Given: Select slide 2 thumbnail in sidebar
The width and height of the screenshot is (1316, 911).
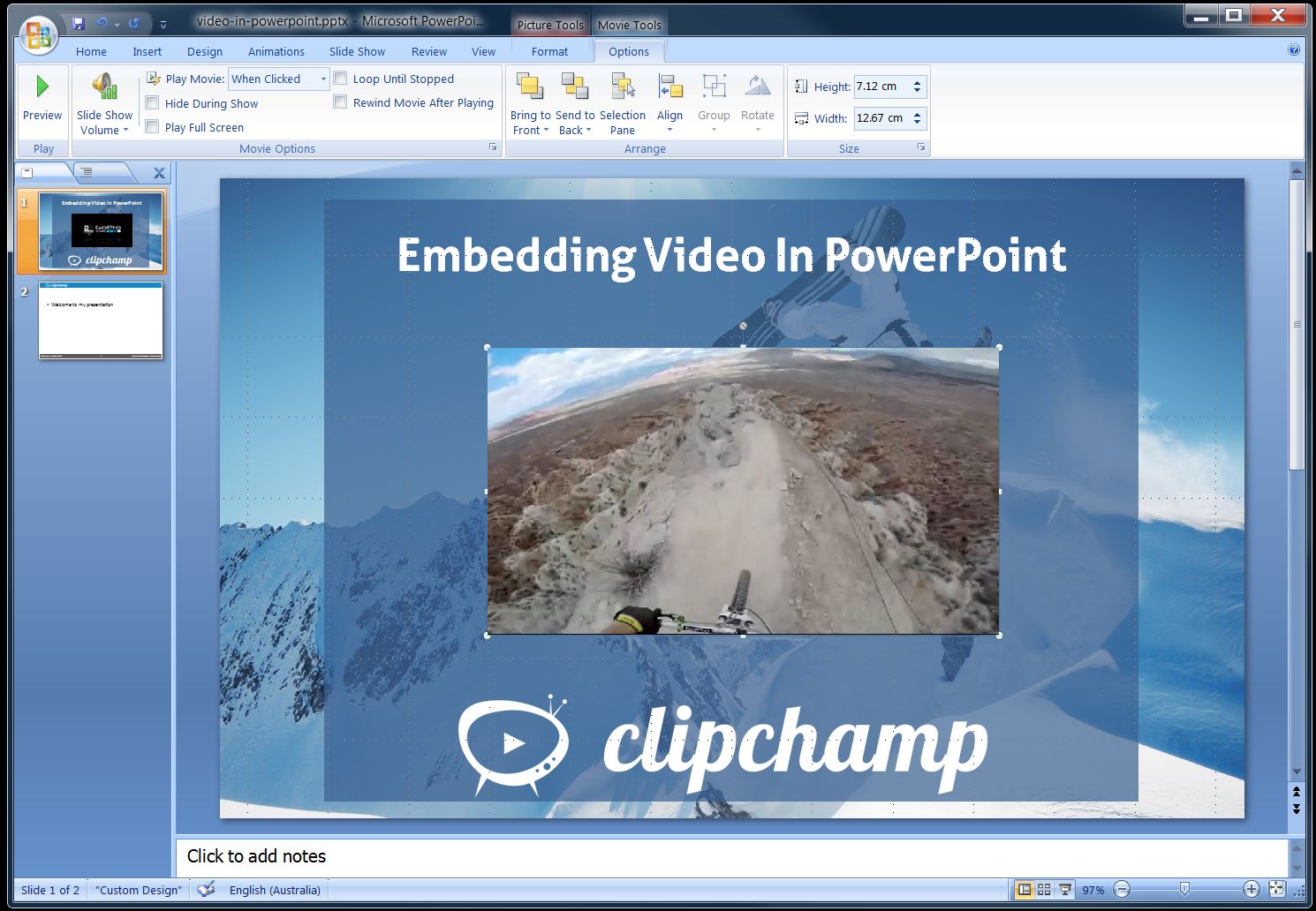Looking at the screenshot, I should click(100, 321).
